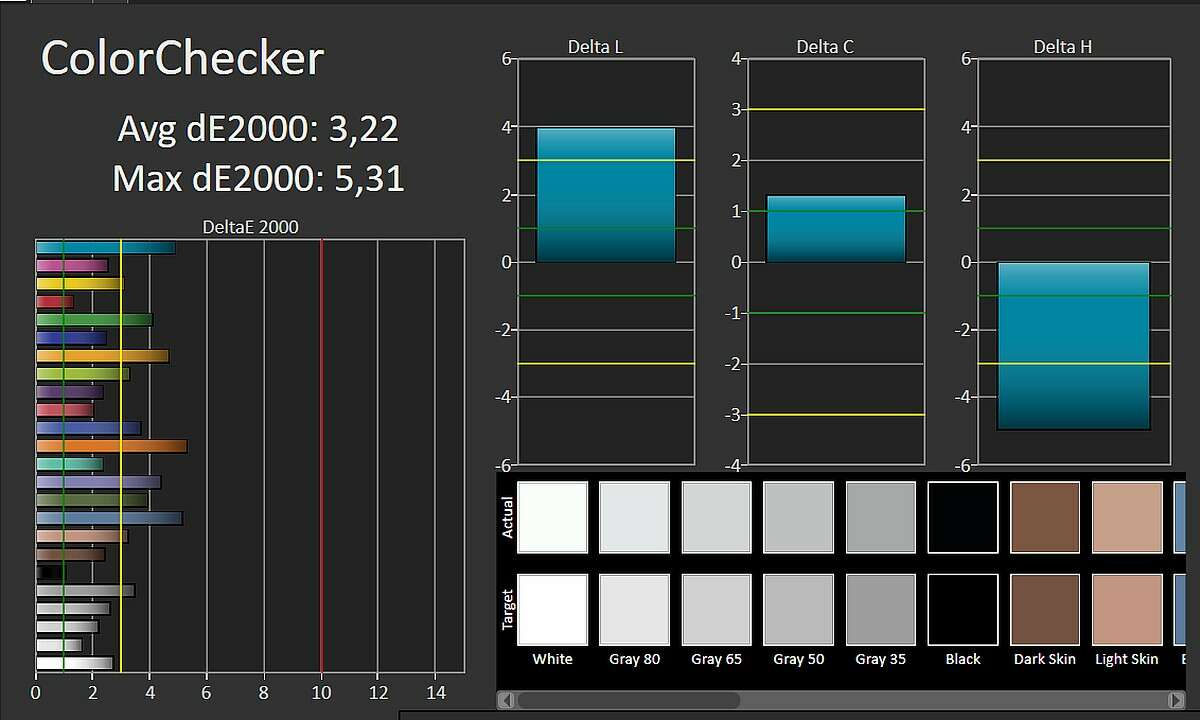This screenshot has height=720, width=1200.
Task: Click the cyan bar in Delta H chart
Action: click(x=1074, y=346)
